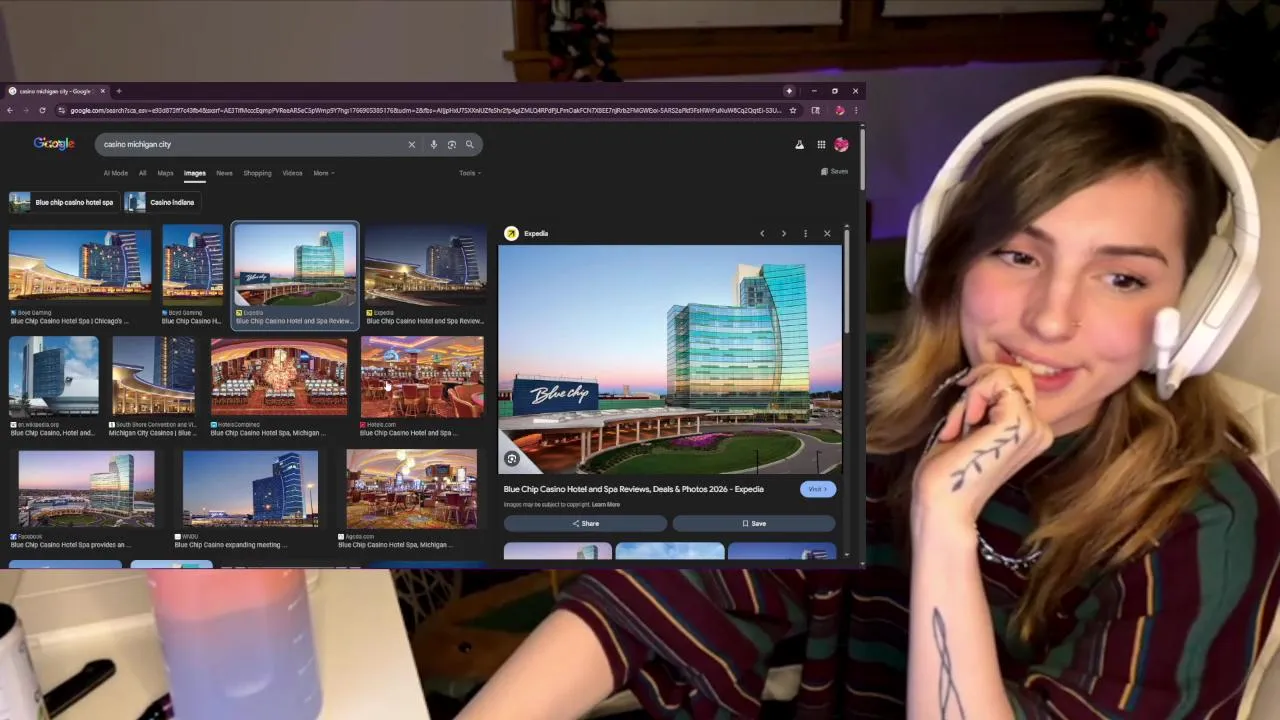
Task: Open the 'Blue Chip Casino Hotel and Spa Reviews' title link
Action: click(633, 489)
